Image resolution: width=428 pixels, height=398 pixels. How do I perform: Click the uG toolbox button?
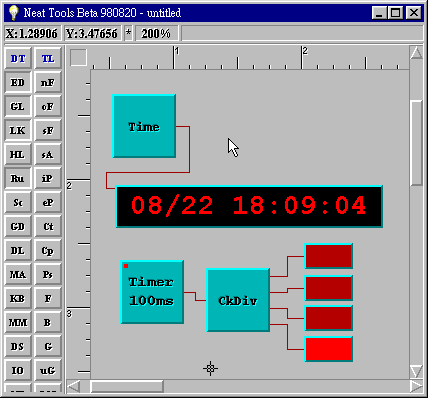[48, 370]
